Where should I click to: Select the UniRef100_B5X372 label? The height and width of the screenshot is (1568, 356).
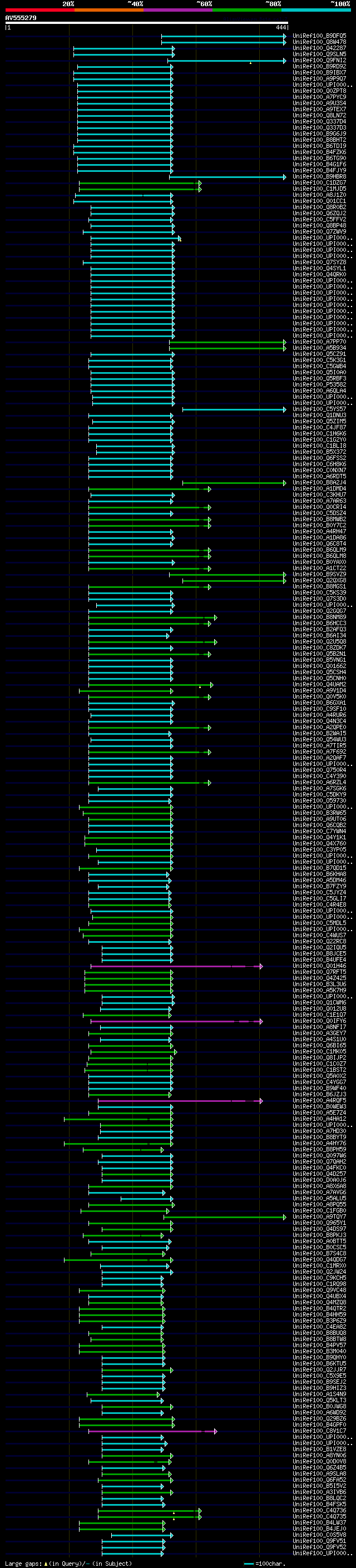click(x=319, y=452)
